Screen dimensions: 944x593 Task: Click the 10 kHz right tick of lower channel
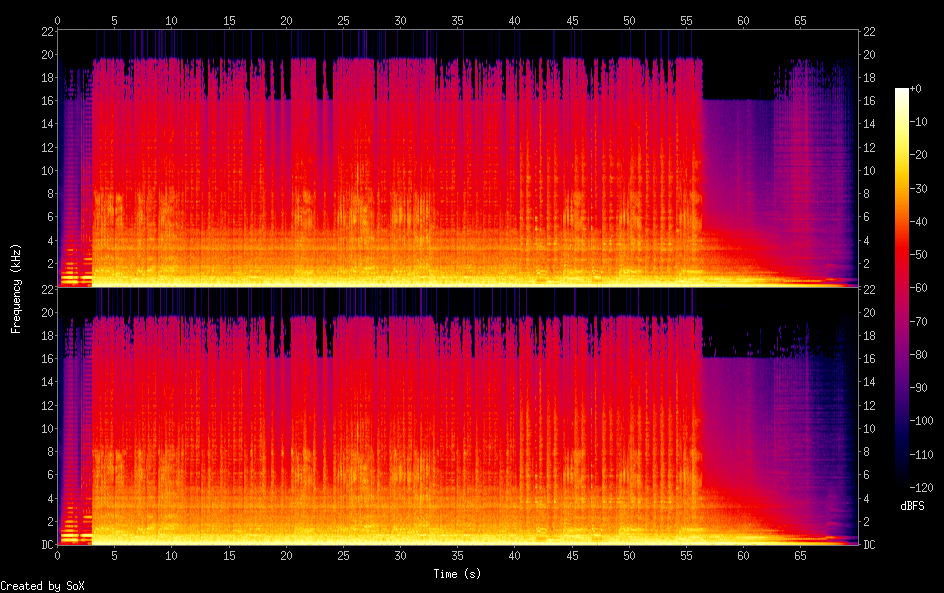click(x=870, y=428)
